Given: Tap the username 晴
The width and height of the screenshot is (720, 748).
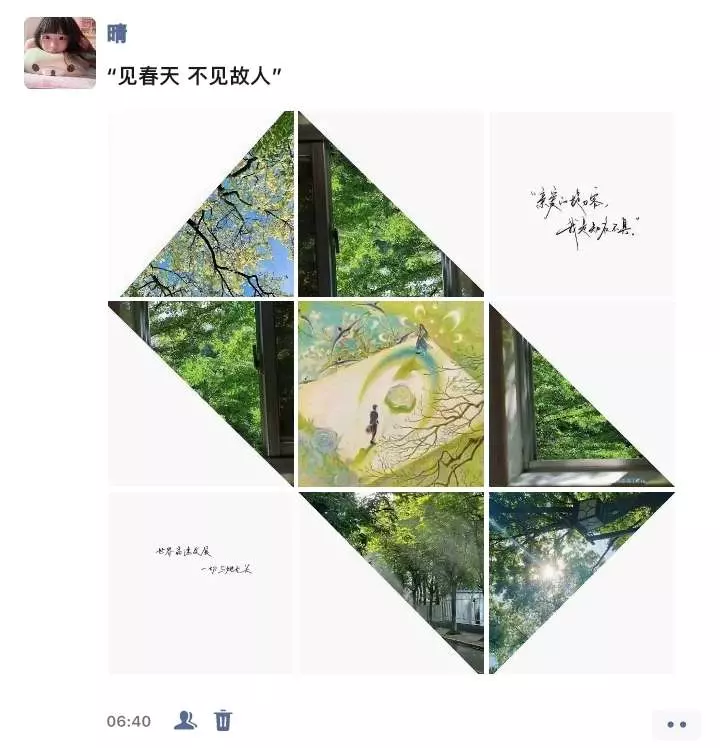Looking at the screenshot, I should click(117, 34).
